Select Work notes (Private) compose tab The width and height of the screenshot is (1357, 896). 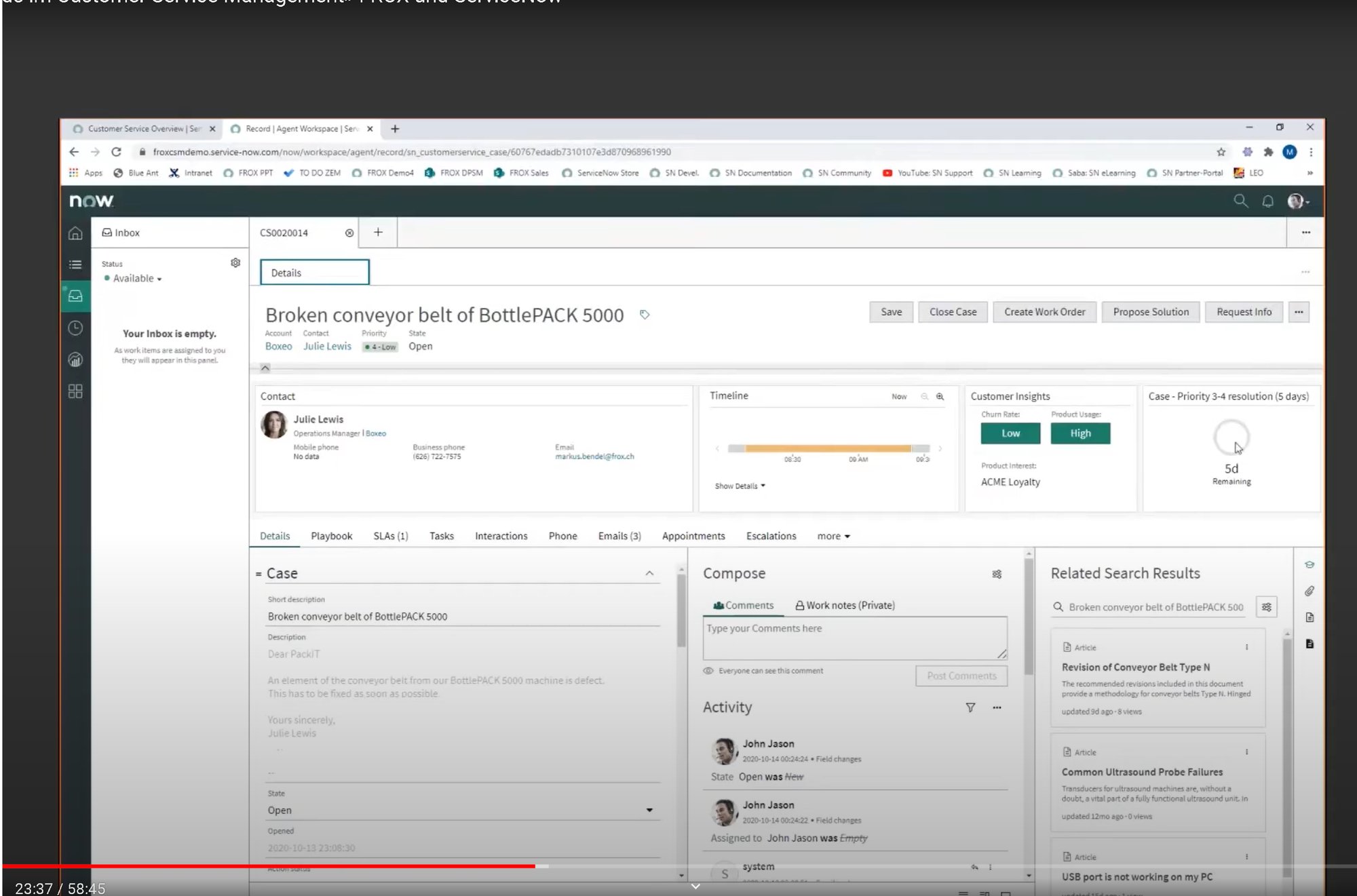pyautogui.click(x=845, y=605)
